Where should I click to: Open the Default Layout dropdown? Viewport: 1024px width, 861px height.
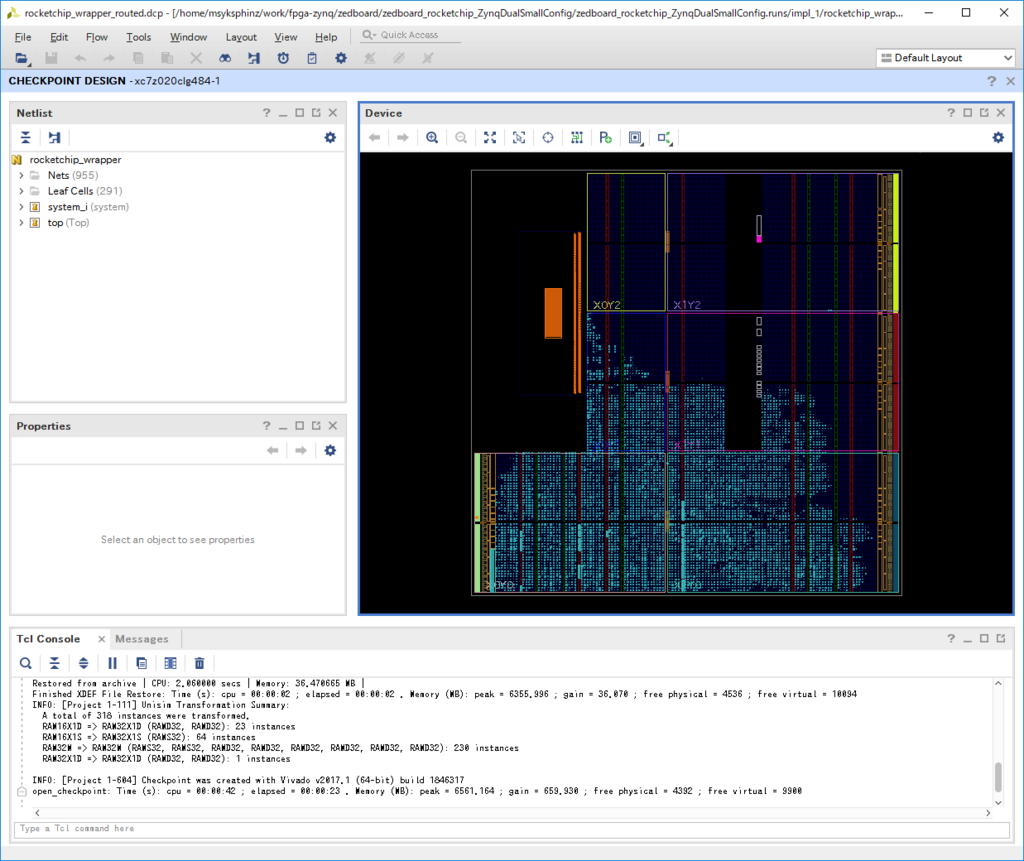pyautogui.click(x=945, y=58)
